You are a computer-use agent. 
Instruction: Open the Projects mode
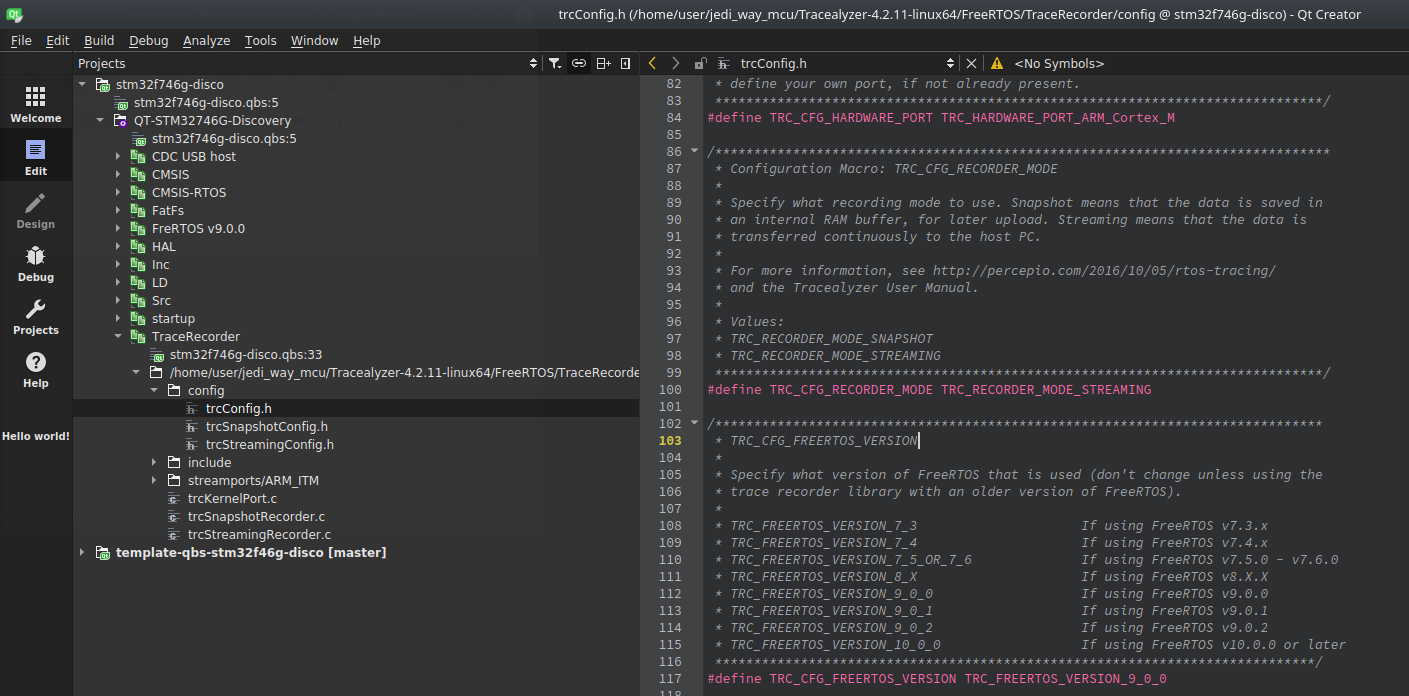tap(36, 316)
